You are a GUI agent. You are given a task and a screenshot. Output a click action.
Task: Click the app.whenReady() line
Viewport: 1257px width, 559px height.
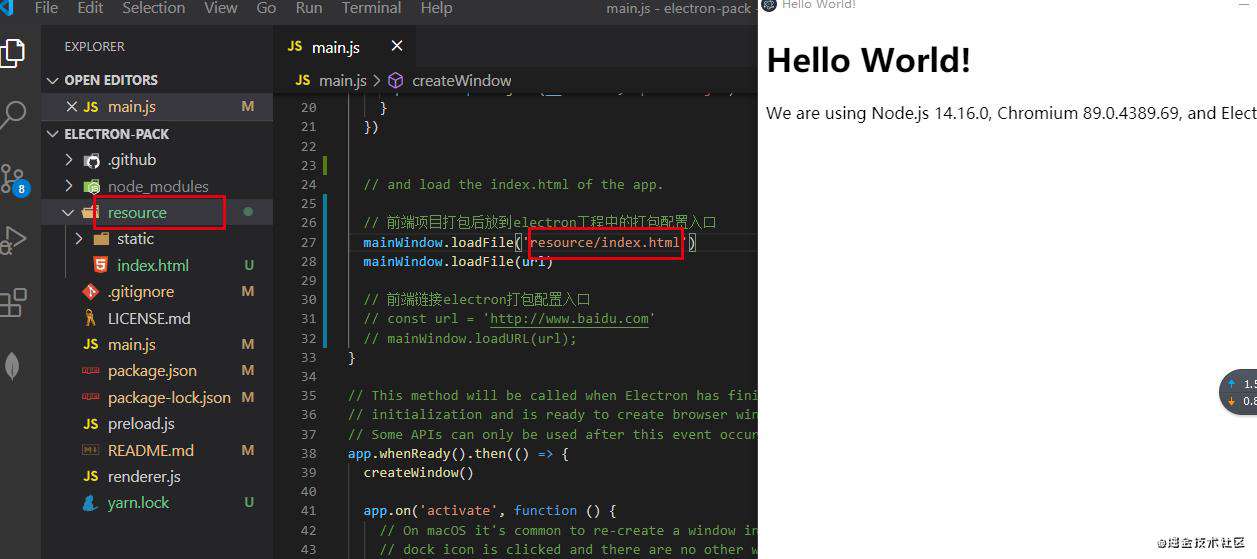pyautogui.click(x=458, y=453)
